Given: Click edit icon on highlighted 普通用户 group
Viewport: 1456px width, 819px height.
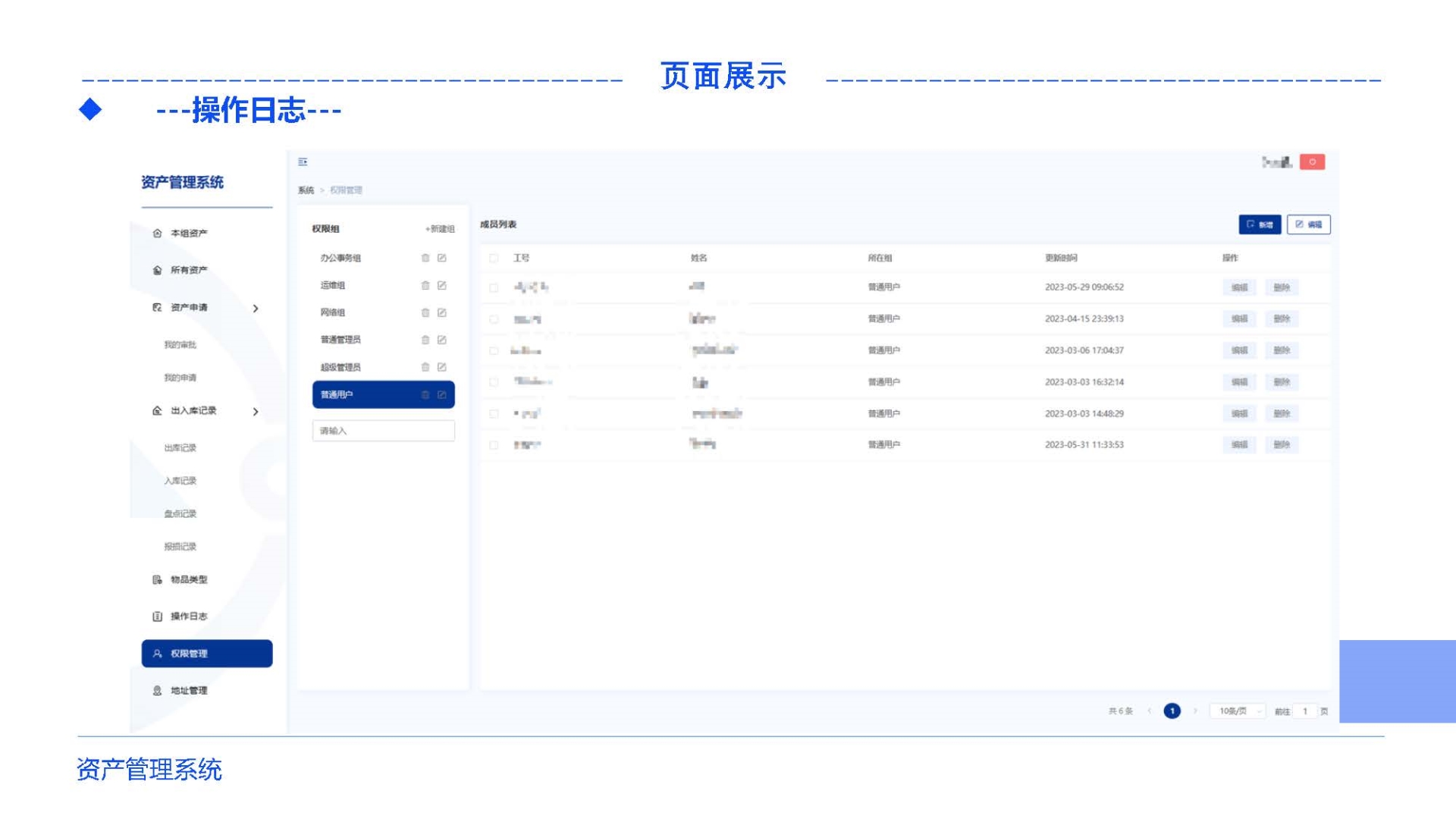Looking at the screenshot, I should point(441,394).
